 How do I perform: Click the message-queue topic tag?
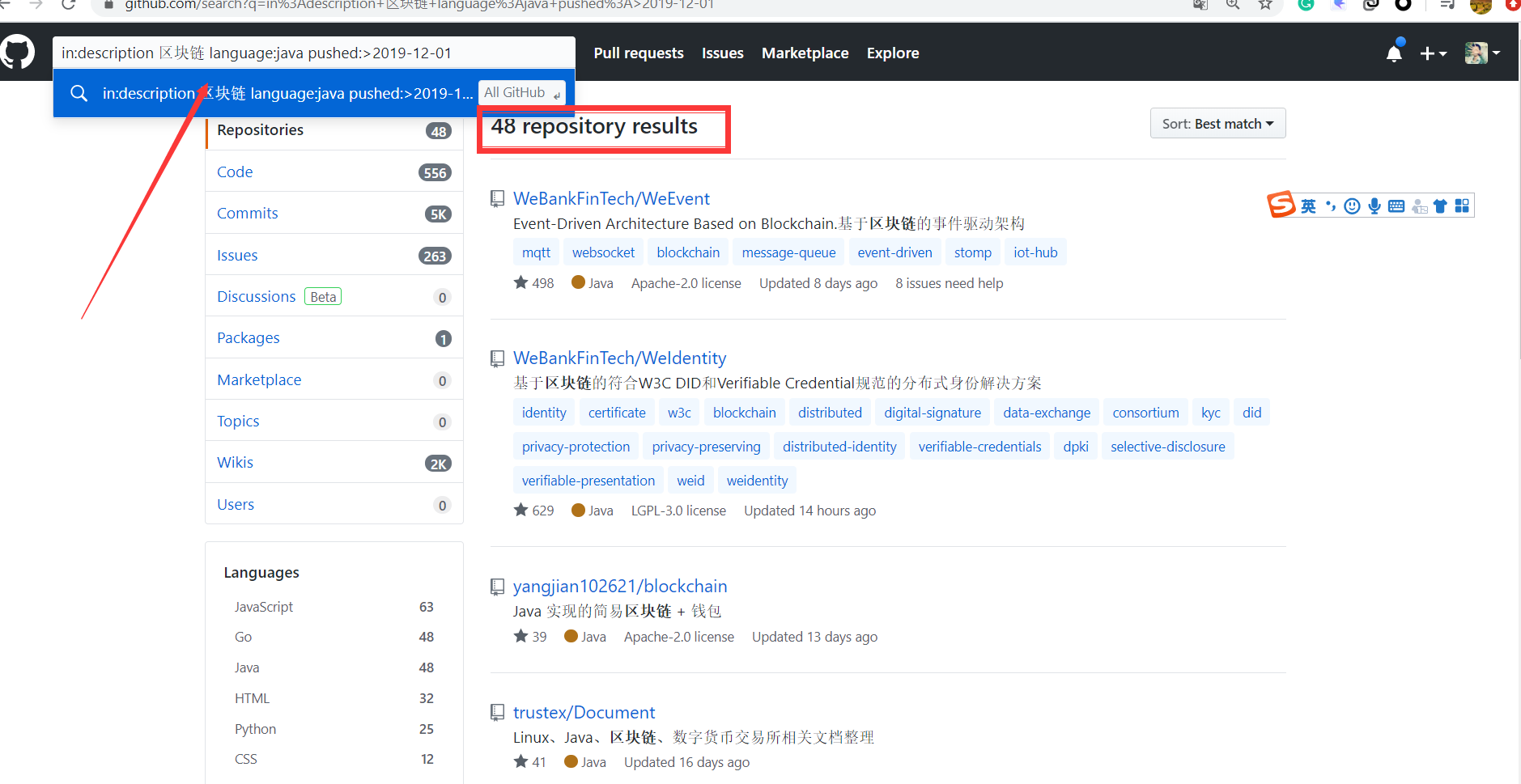coord(788,252)
